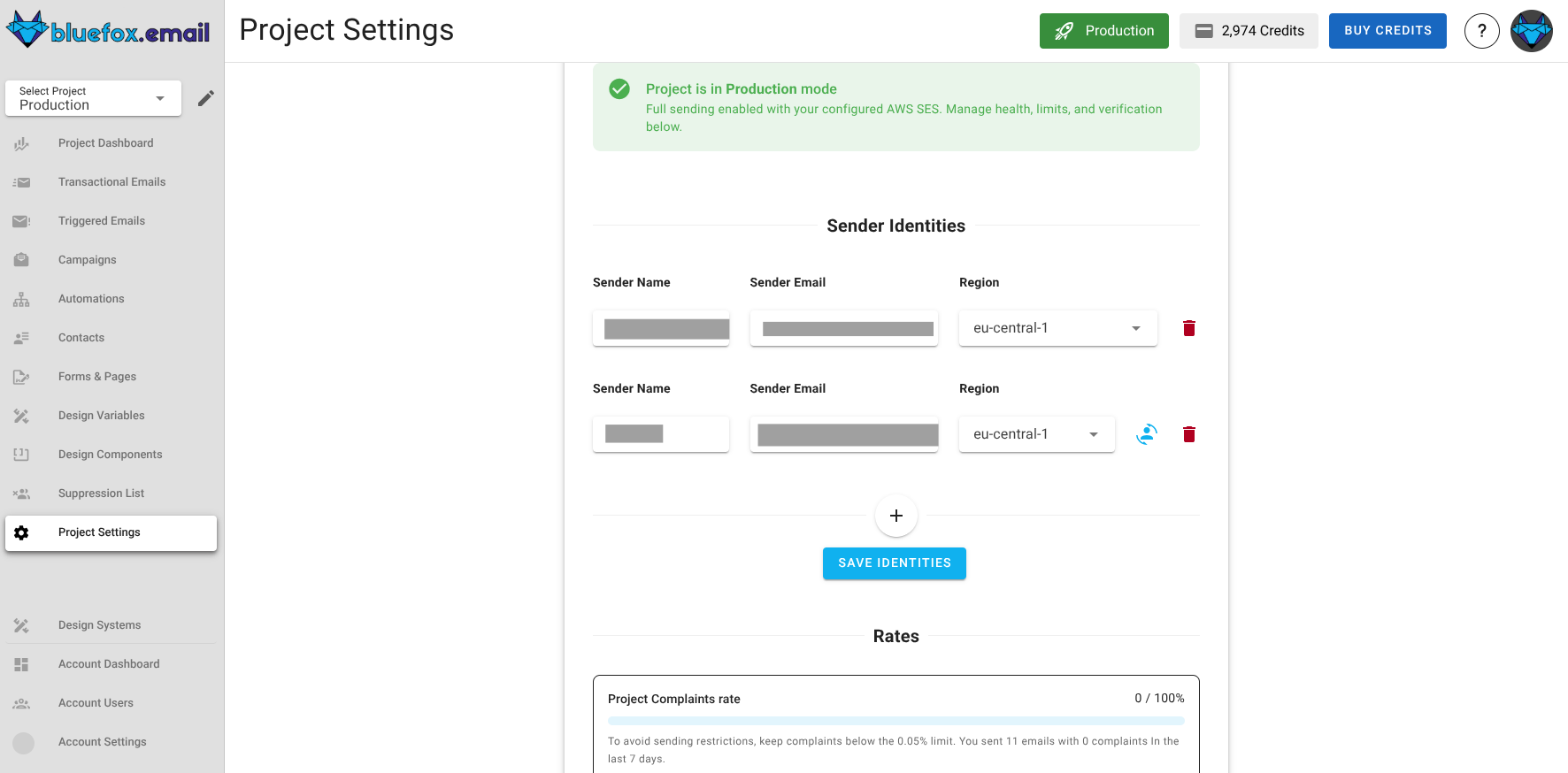The image size is (1568, 773).
Task: Go to Project Dashboard in sidebar
Action: tap(105, 143)
